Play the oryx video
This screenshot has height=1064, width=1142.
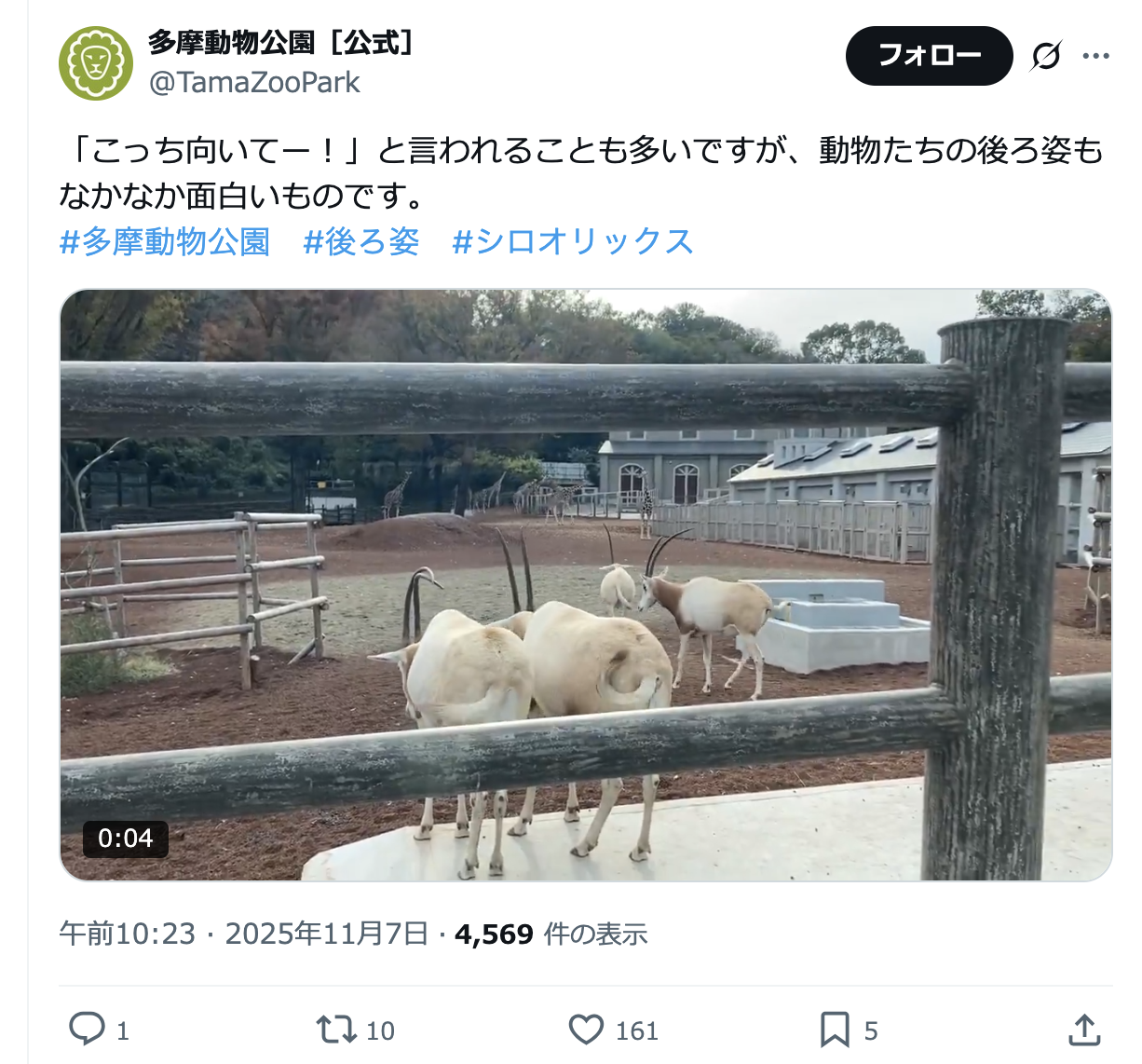[x=586, y=585]
